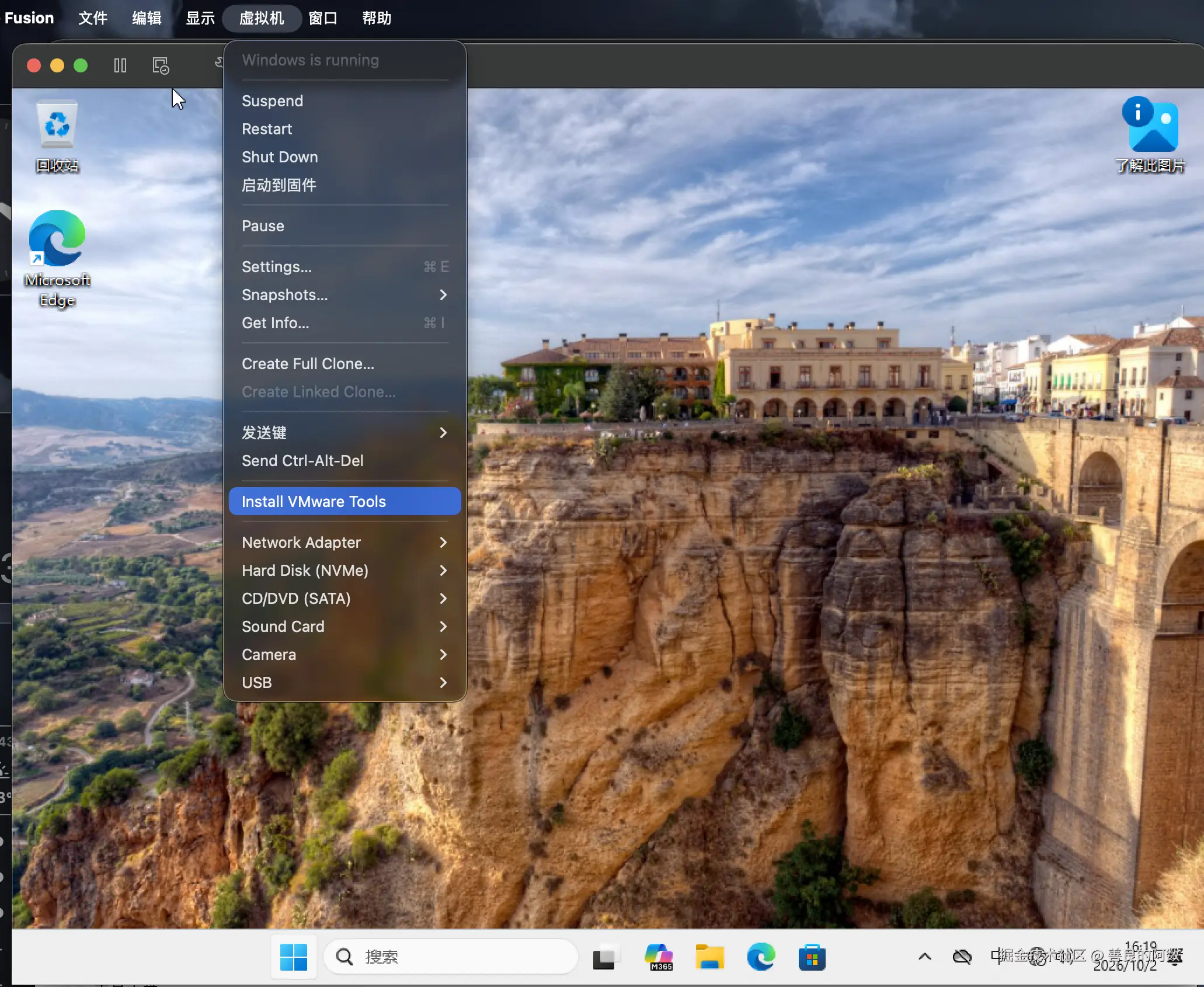Image resolution: width=1204 pixels, height=987 pixels.
Task: Expand the Hard Disk (NVMe) submenu
Action: coord(345,571)
